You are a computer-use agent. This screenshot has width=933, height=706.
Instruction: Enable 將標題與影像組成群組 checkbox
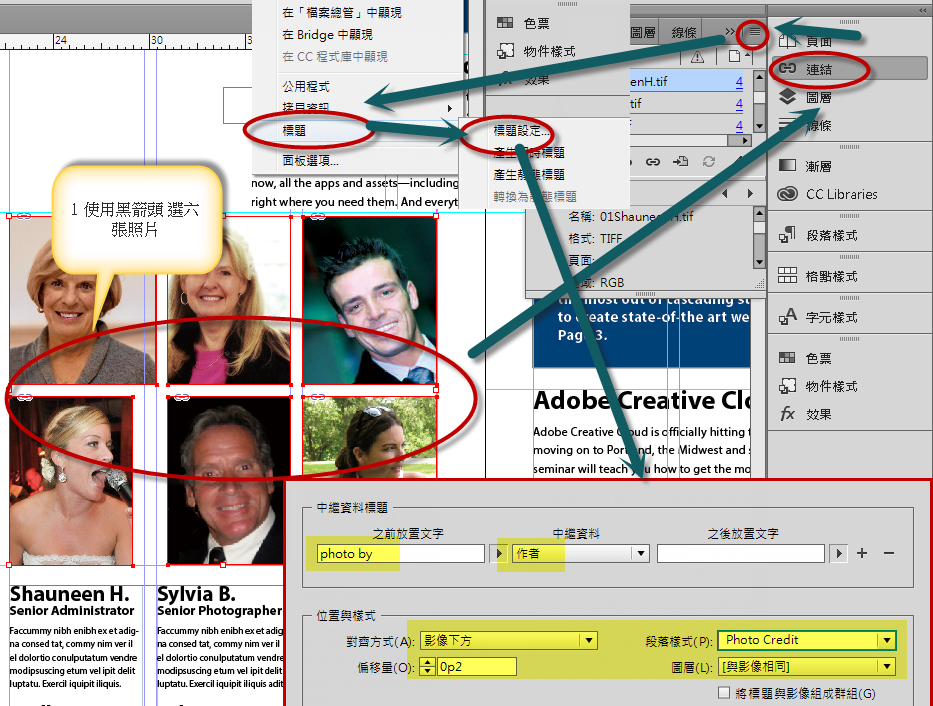pyautogui.click(x=724, y=693)
